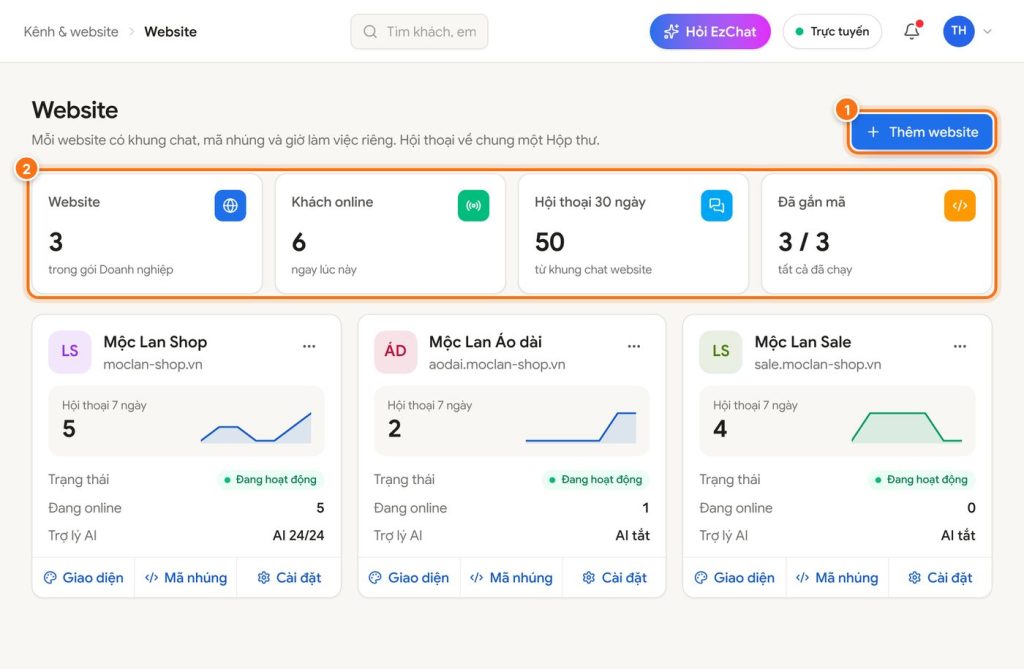This screenshot has height=669, width=1024.
Task: Click the orange Đã gắn mã code icon
Action: 959,206
